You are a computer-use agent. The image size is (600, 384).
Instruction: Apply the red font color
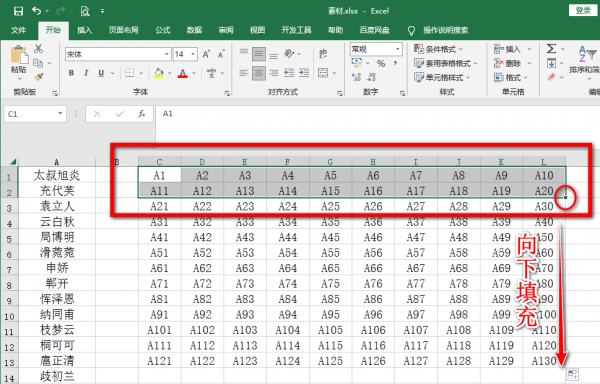pos(183,73)
